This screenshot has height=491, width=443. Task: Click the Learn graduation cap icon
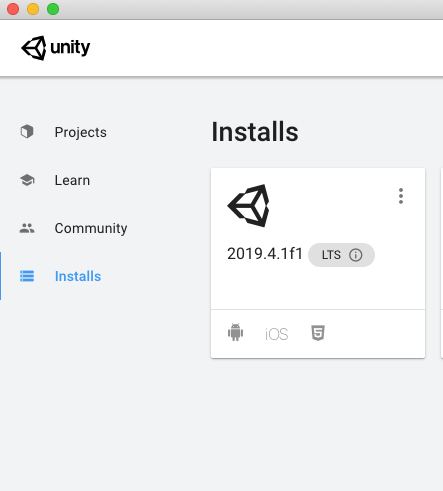pos(27,180)
